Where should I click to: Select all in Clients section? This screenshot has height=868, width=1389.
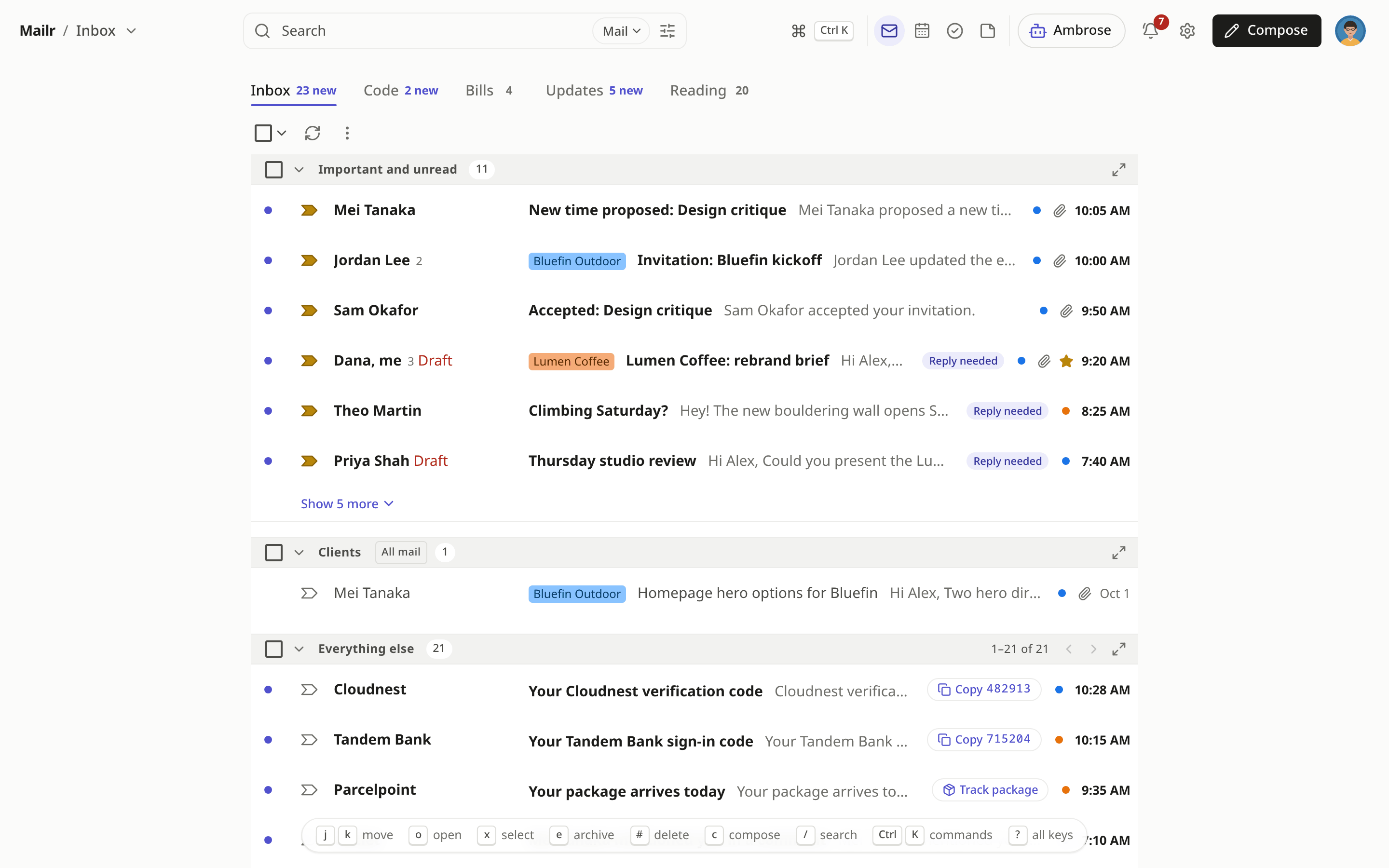(274, 552)
